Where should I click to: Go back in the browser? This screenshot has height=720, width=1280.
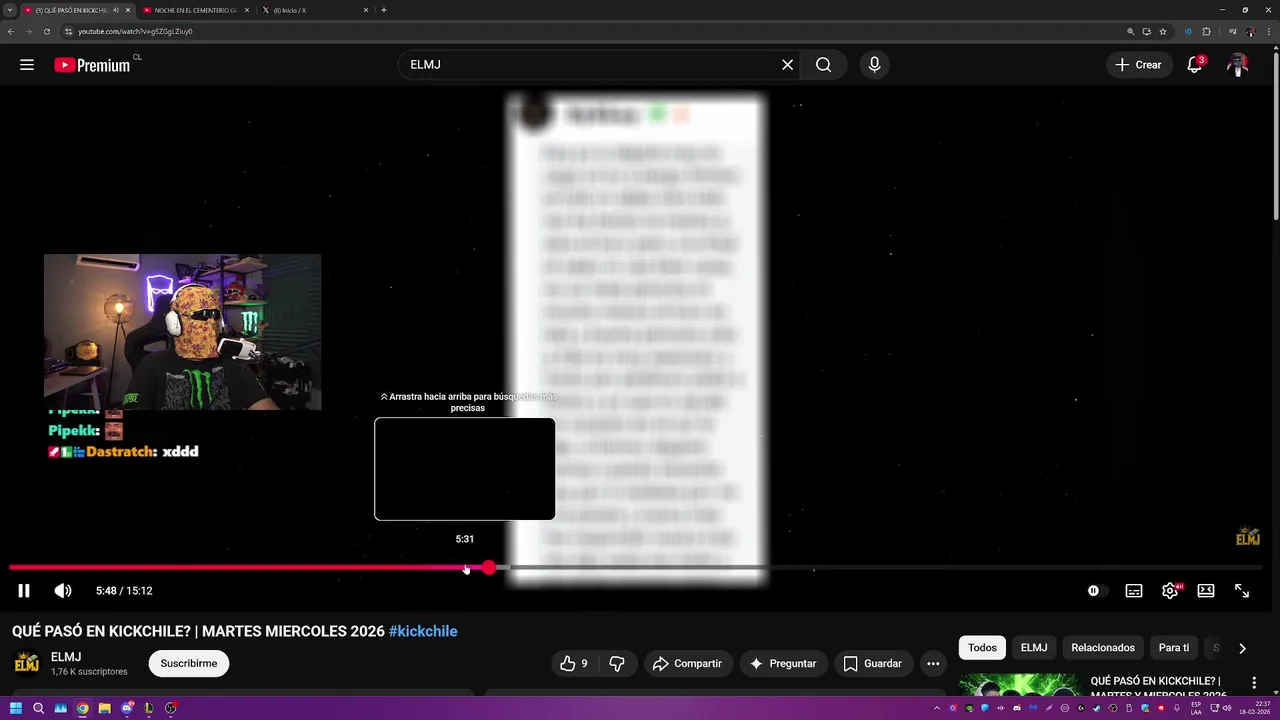pyautogui.click(x=10, y=31)
